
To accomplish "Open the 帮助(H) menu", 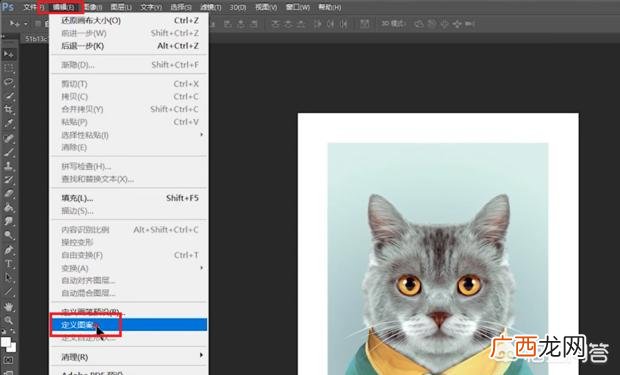I will pos(330,7).
